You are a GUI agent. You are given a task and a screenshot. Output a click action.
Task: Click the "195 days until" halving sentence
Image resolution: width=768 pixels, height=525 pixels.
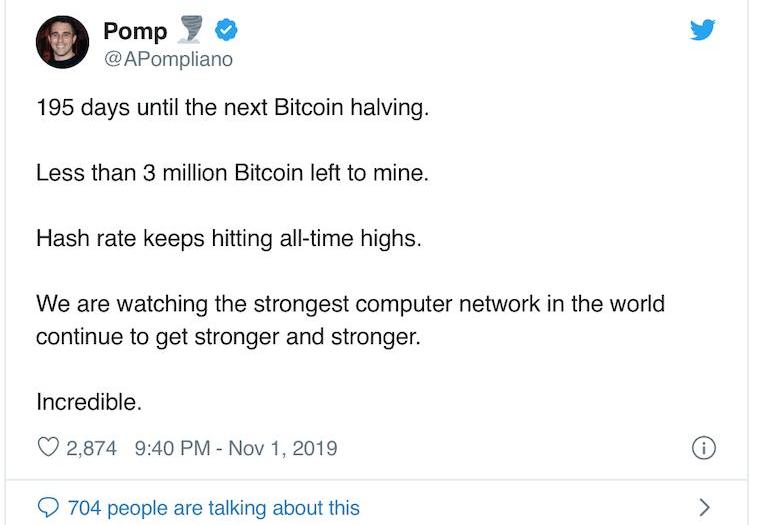pyautogui.click(x=232, y=108)
